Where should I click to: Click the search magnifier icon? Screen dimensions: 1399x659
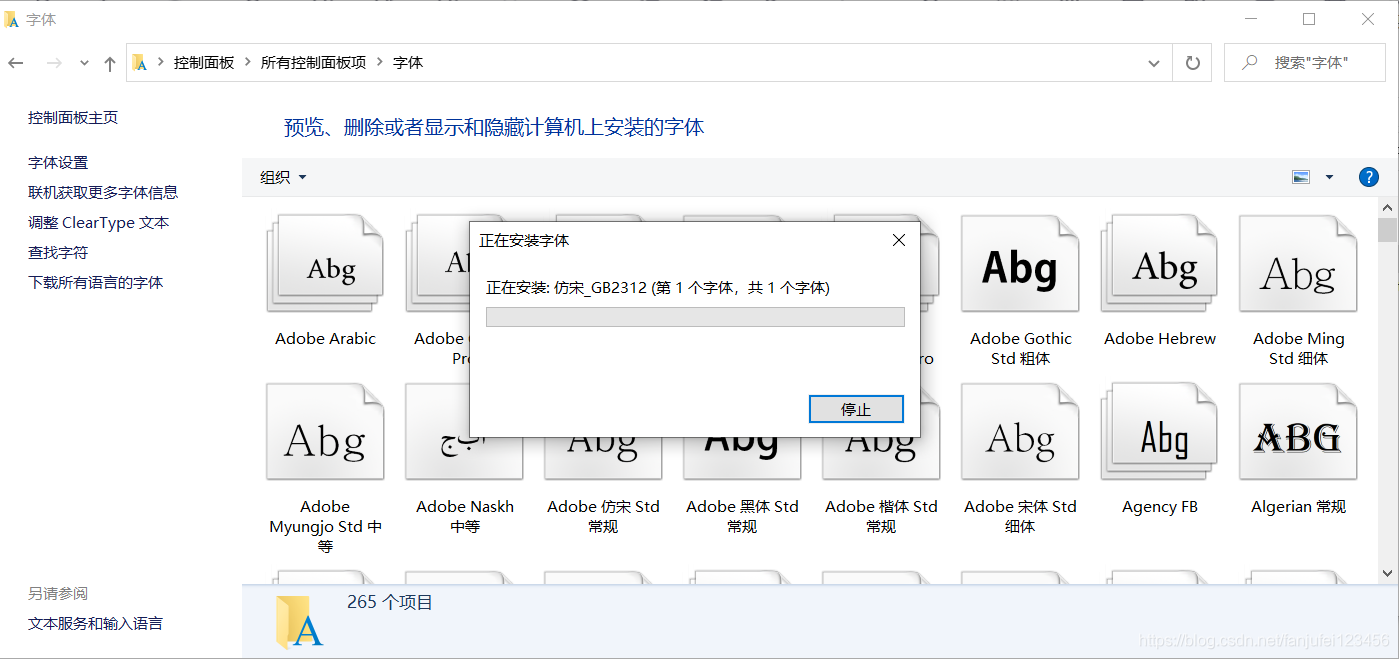click(1250, 62)
